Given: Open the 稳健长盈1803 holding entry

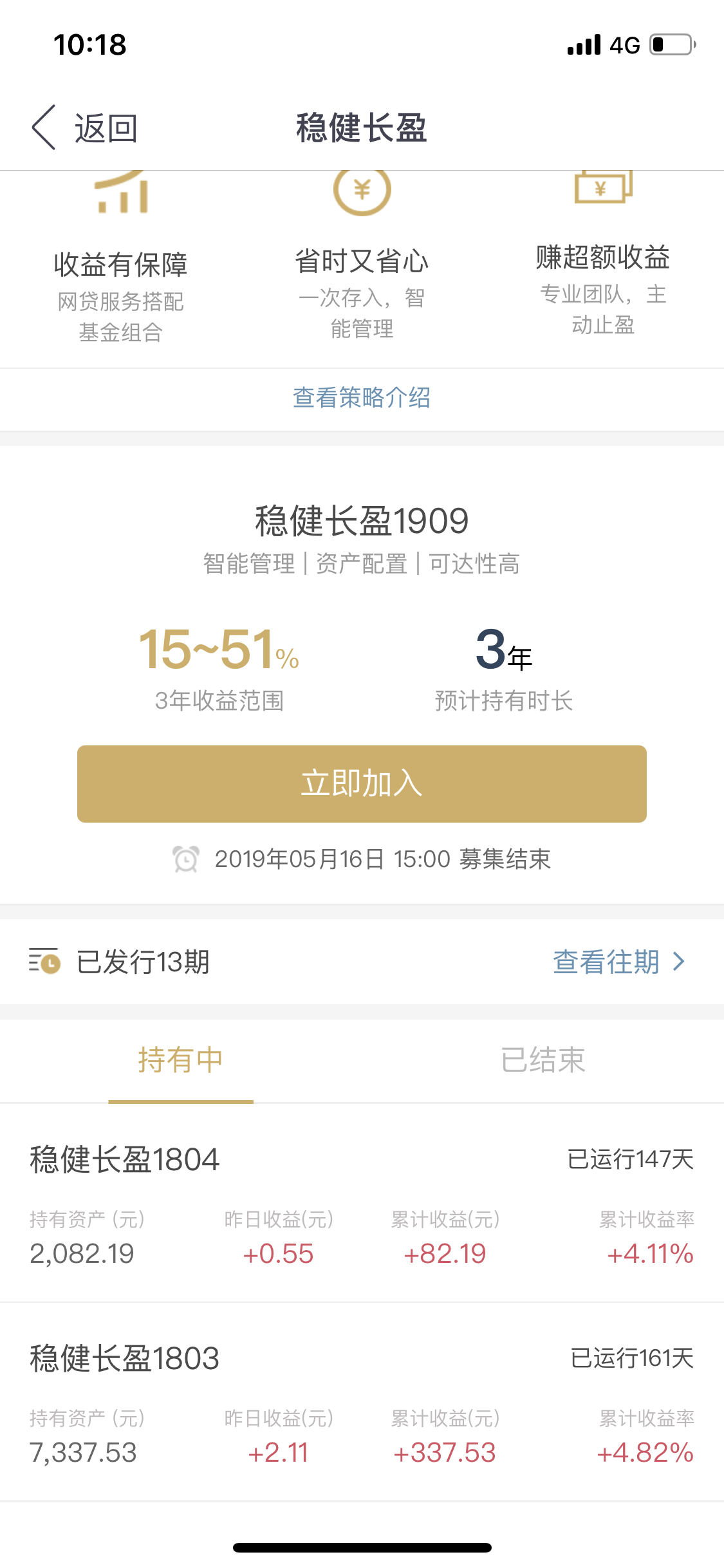Looking at the screenshot, I should (362, 1402).
